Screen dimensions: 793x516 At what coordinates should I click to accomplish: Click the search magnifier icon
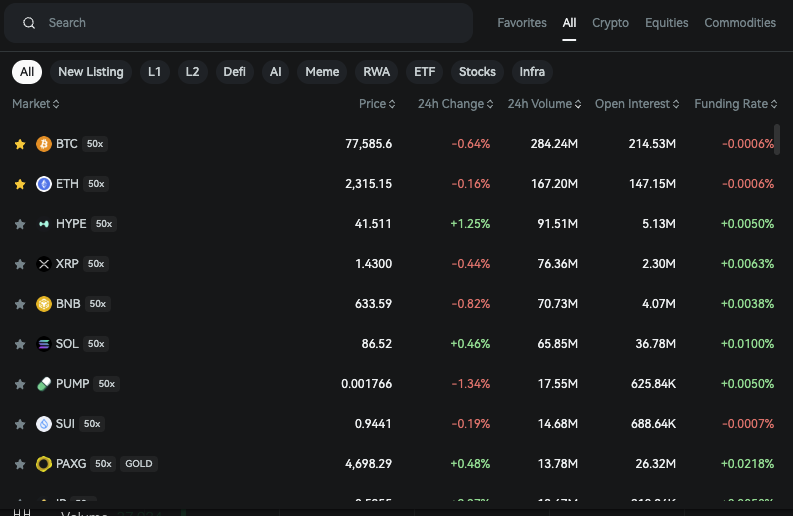pyautogui.click(x=29, y=23)
